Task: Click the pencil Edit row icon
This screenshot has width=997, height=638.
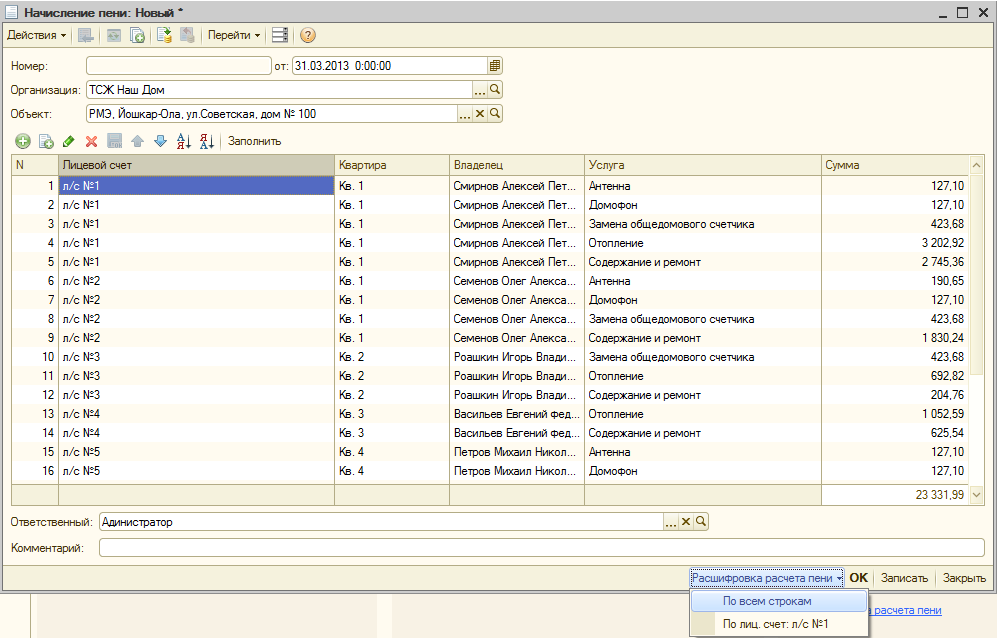Action: pyautogui.click(x=68, y=141)
